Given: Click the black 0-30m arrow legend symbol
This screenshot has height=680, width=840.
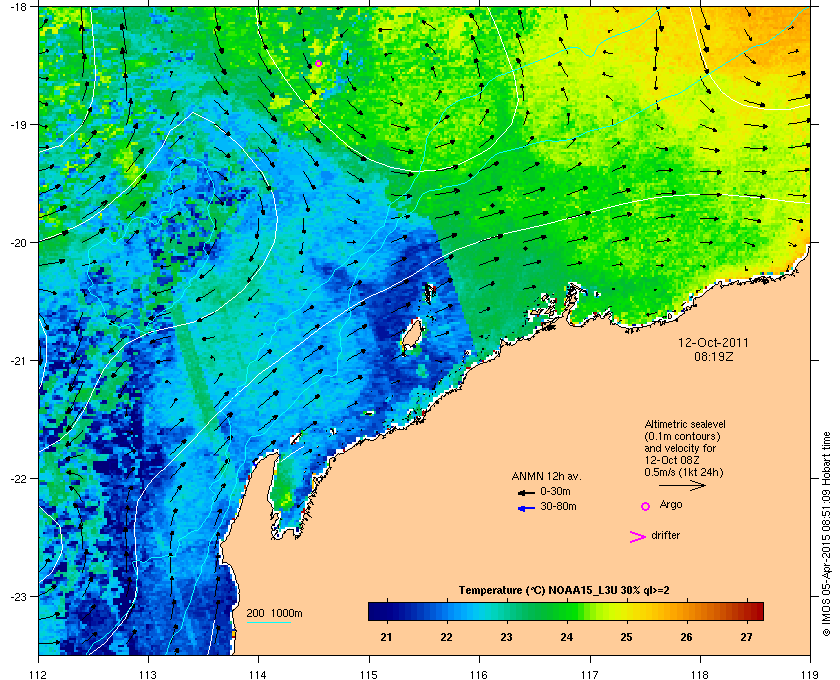Looking at the screenshot, I should [526, 493].
